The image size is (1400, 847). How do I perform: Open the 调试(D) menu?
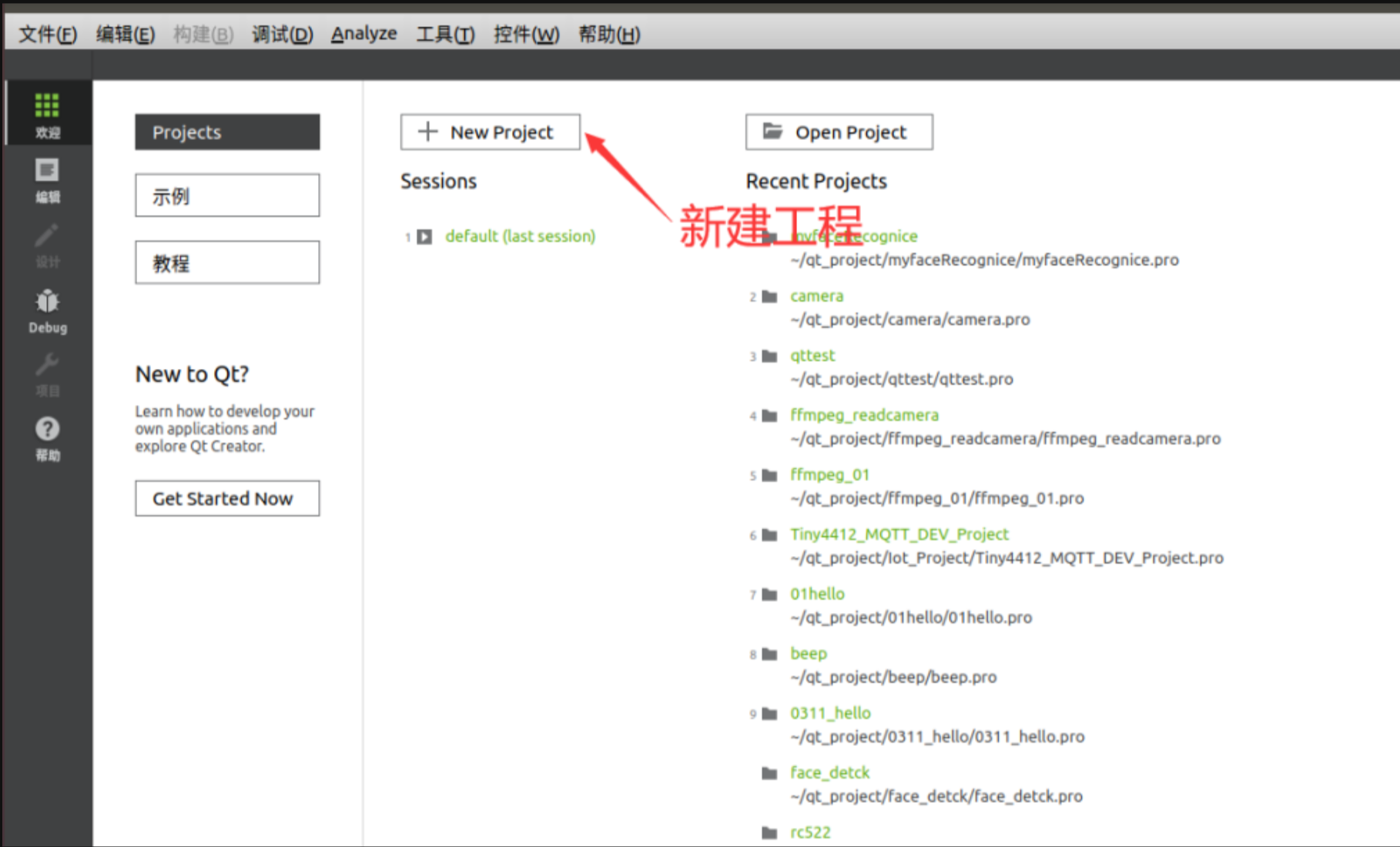tap(283, 34)
